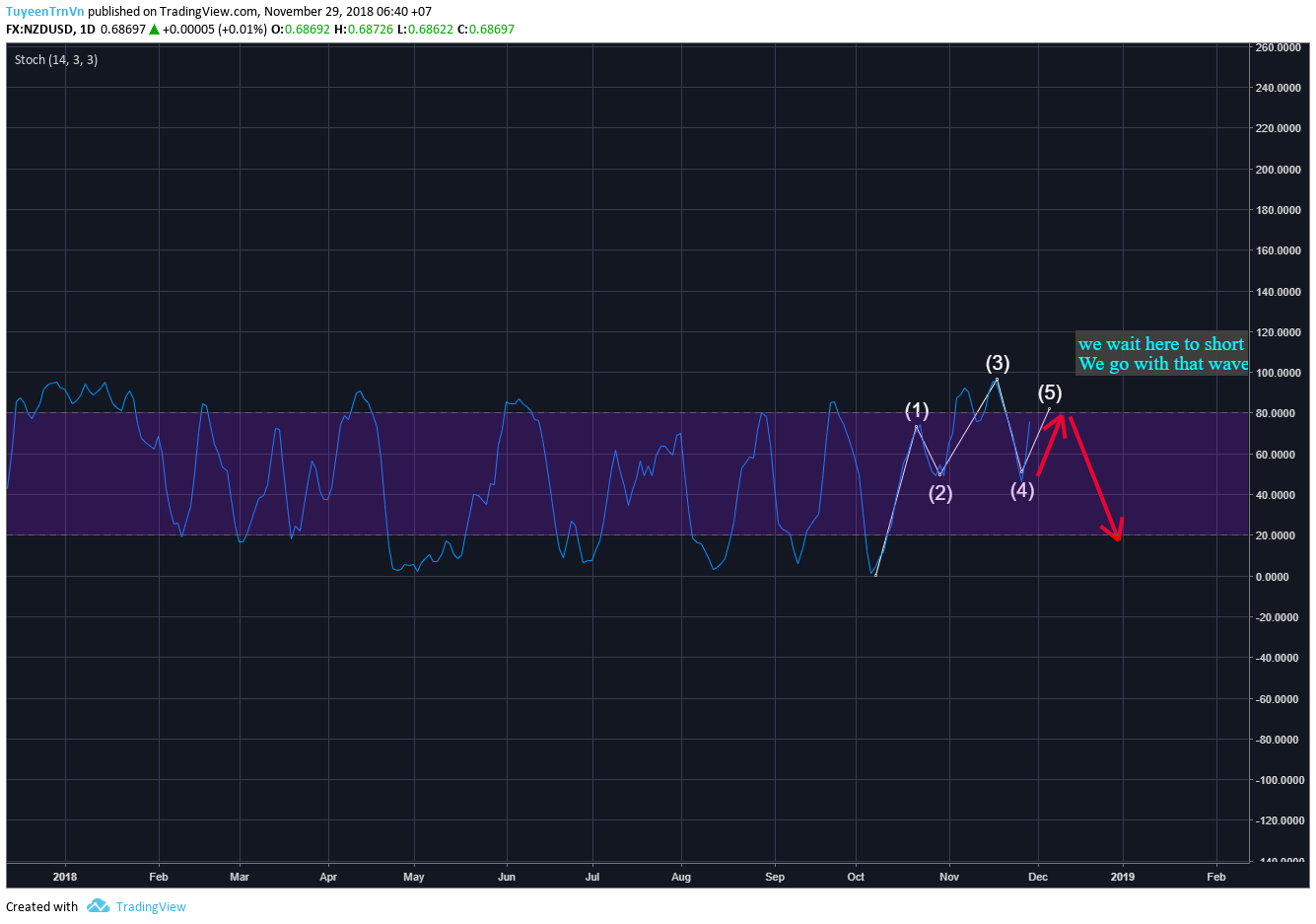The image size is (1316, 924).
Task: Click the 1D timeframe text in the header
Action: [x=88, y=30]
